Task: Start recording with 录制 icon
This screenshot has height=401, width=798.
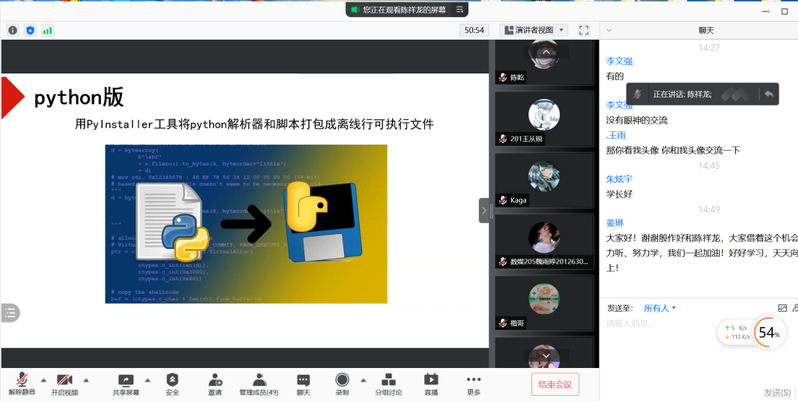Action: pos(342,379)
